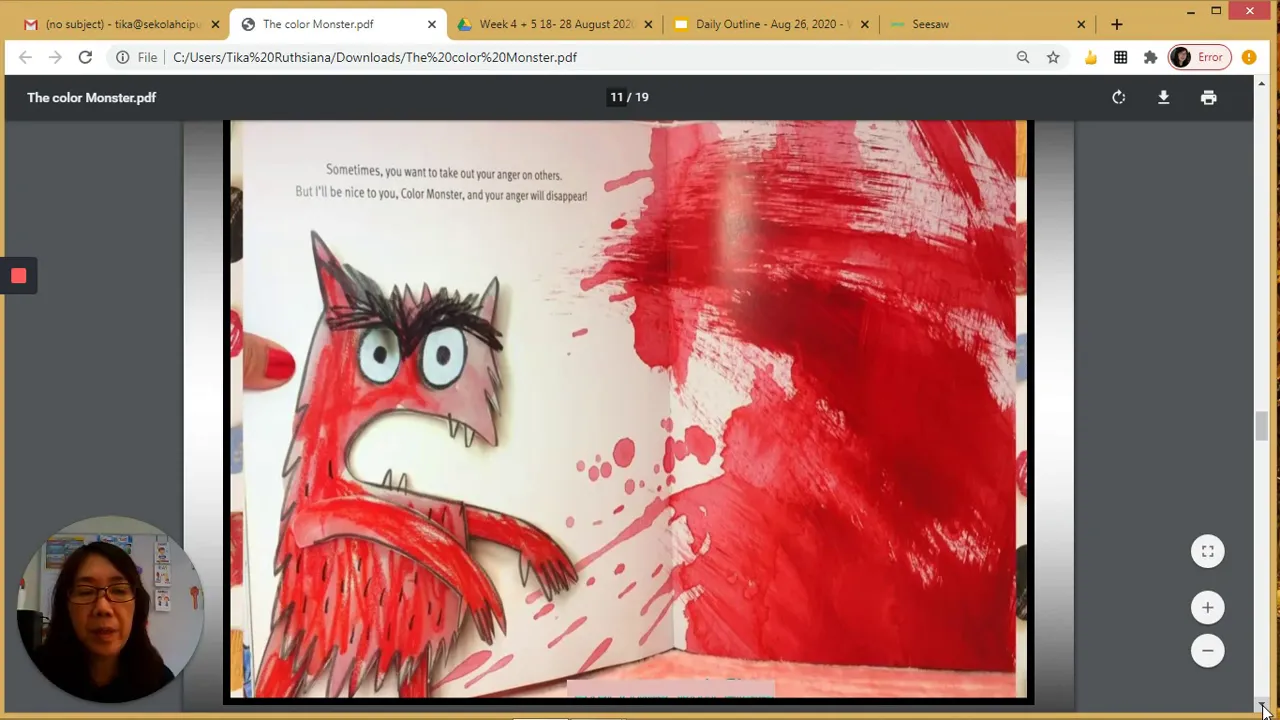Print the PDF document
Screen dimensions: 1280x720
1209,97
